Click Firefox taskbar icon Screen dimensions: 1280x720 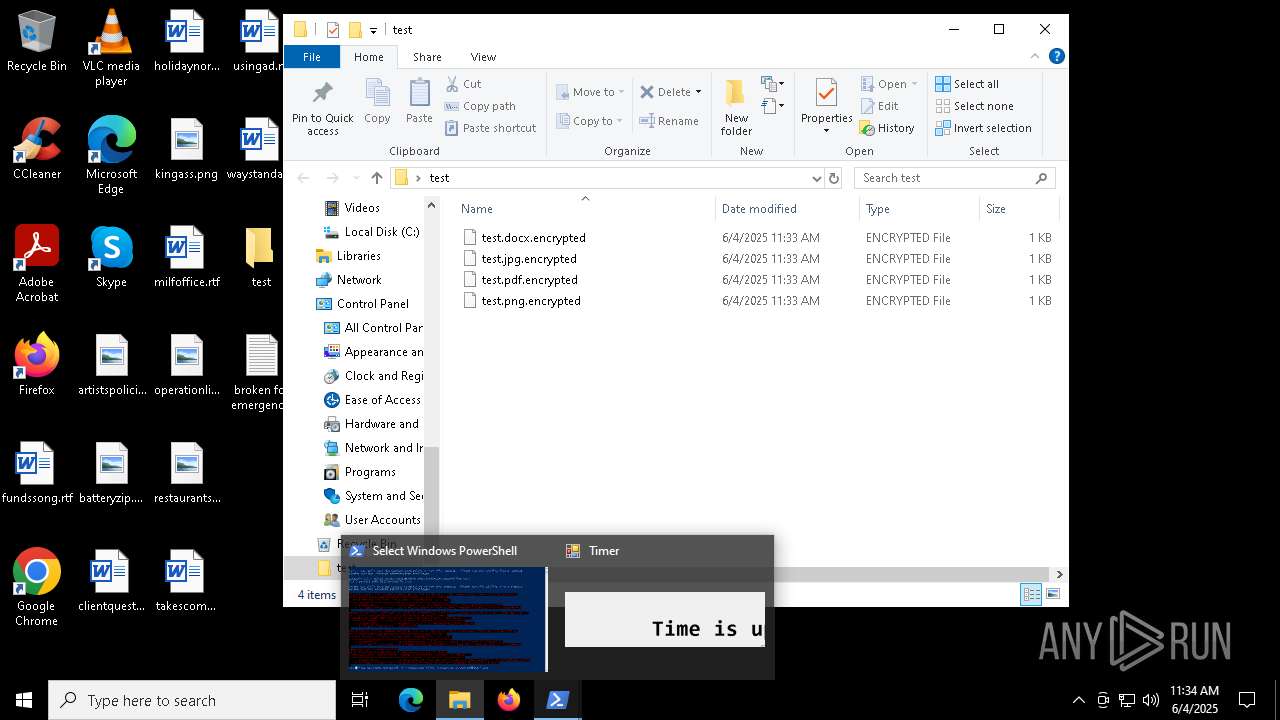(509, 701)
